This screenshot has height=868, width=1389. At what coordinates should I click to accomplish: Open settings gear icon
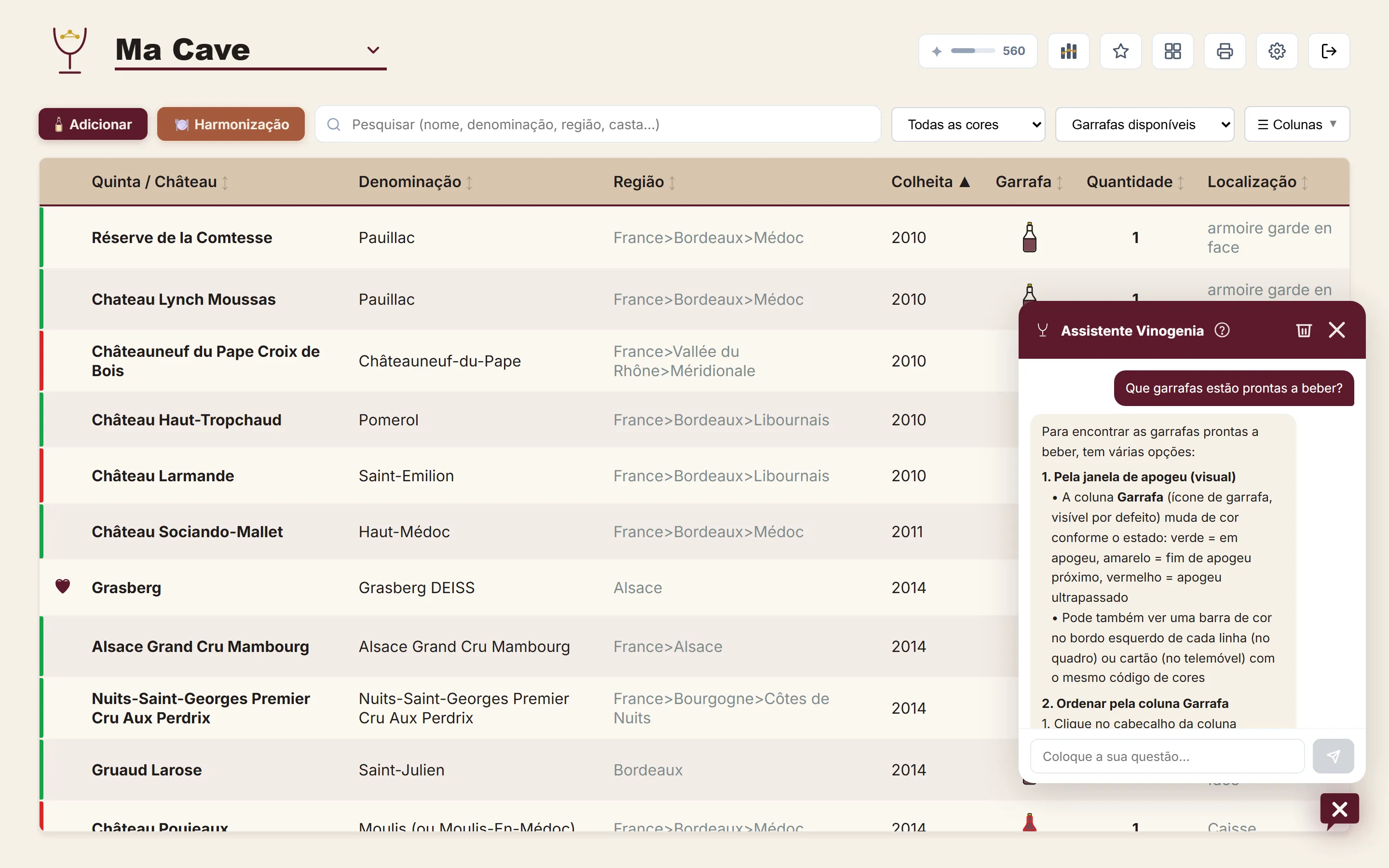tap(1277, 51)
